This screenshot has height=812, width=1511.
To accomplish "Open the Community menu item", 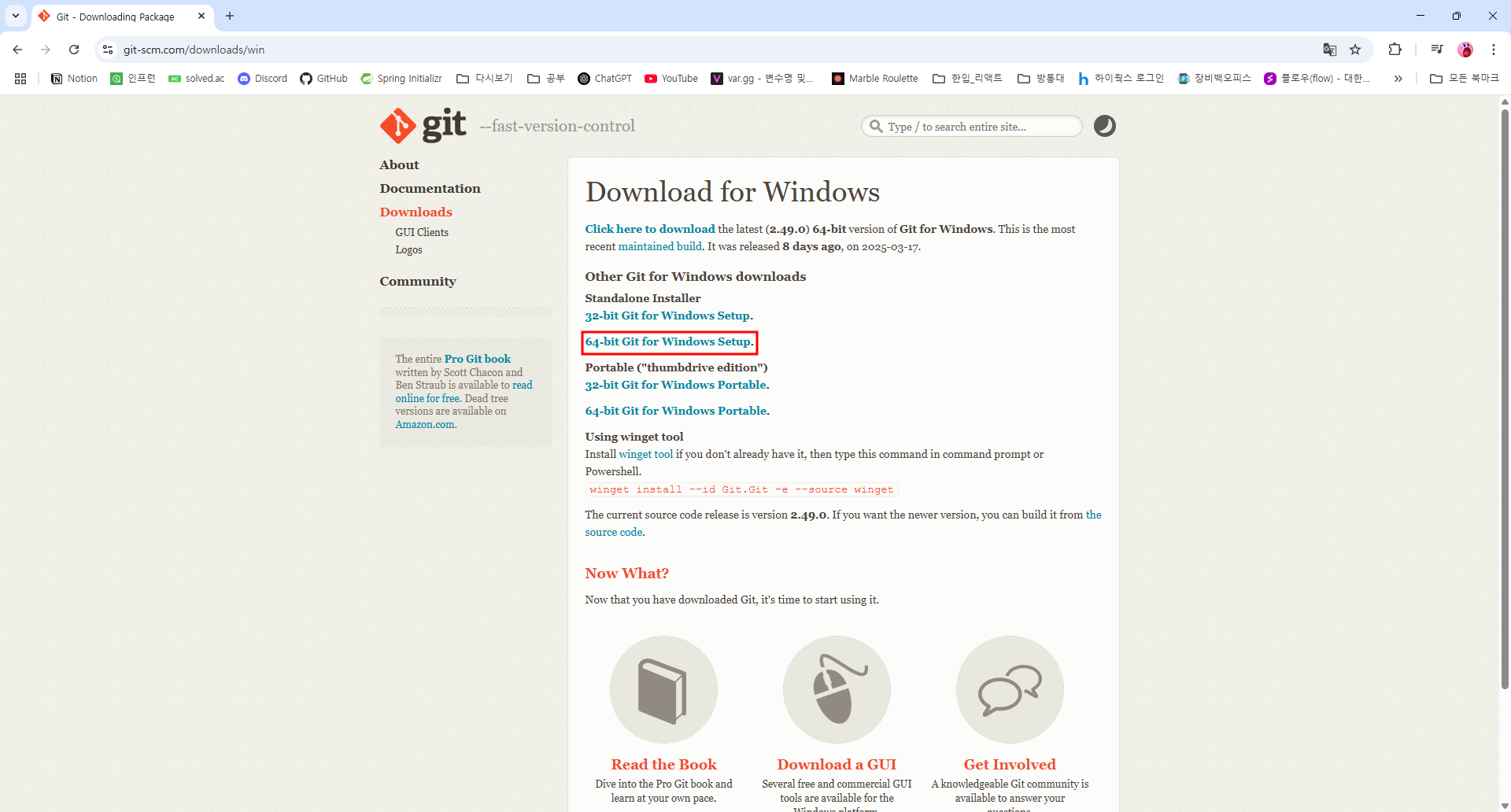I will click(418, 282).
